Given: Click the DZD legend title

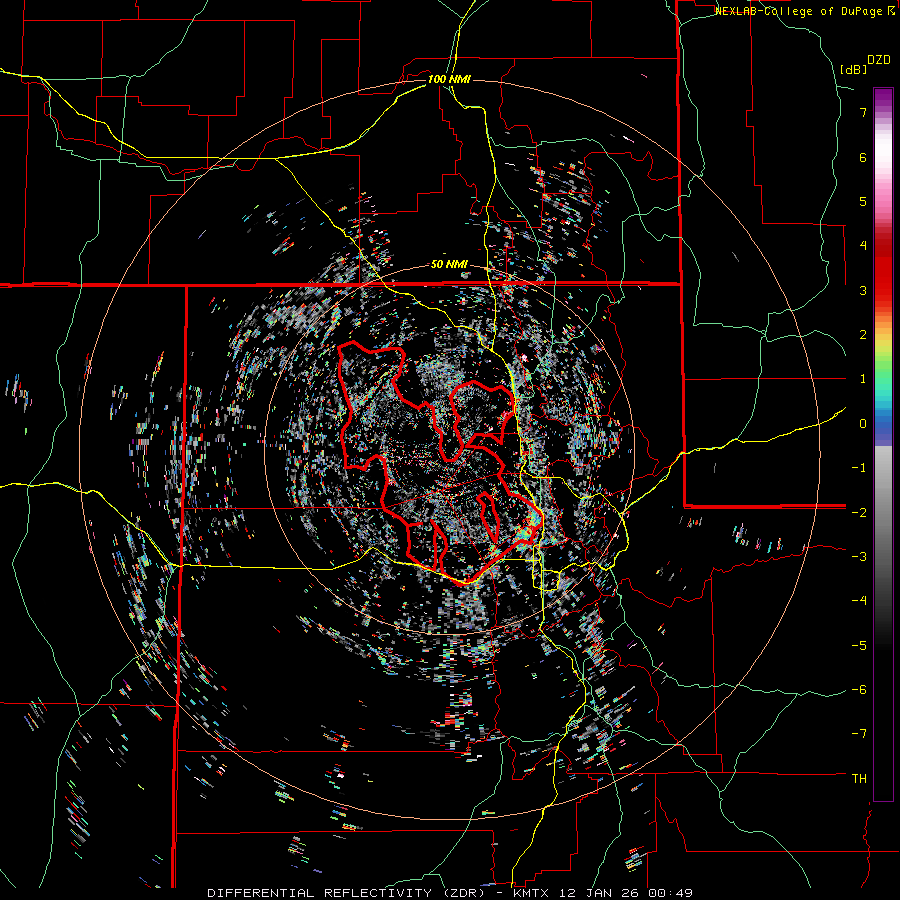Looking at the screenshot, I should click(x=878, y=60).
